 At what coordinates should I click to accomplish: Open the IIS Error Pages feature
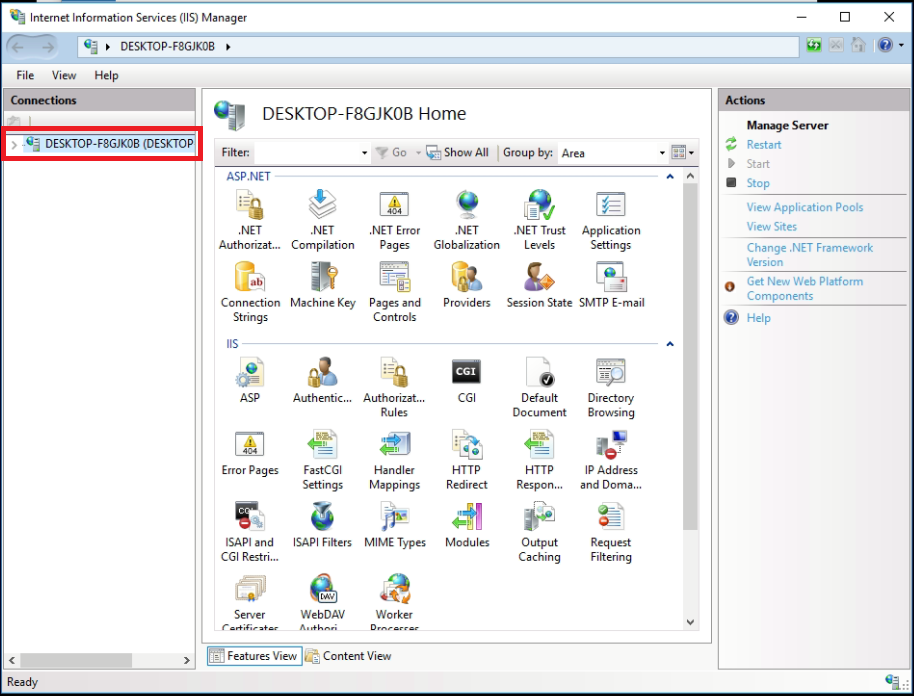click(250, 453)
